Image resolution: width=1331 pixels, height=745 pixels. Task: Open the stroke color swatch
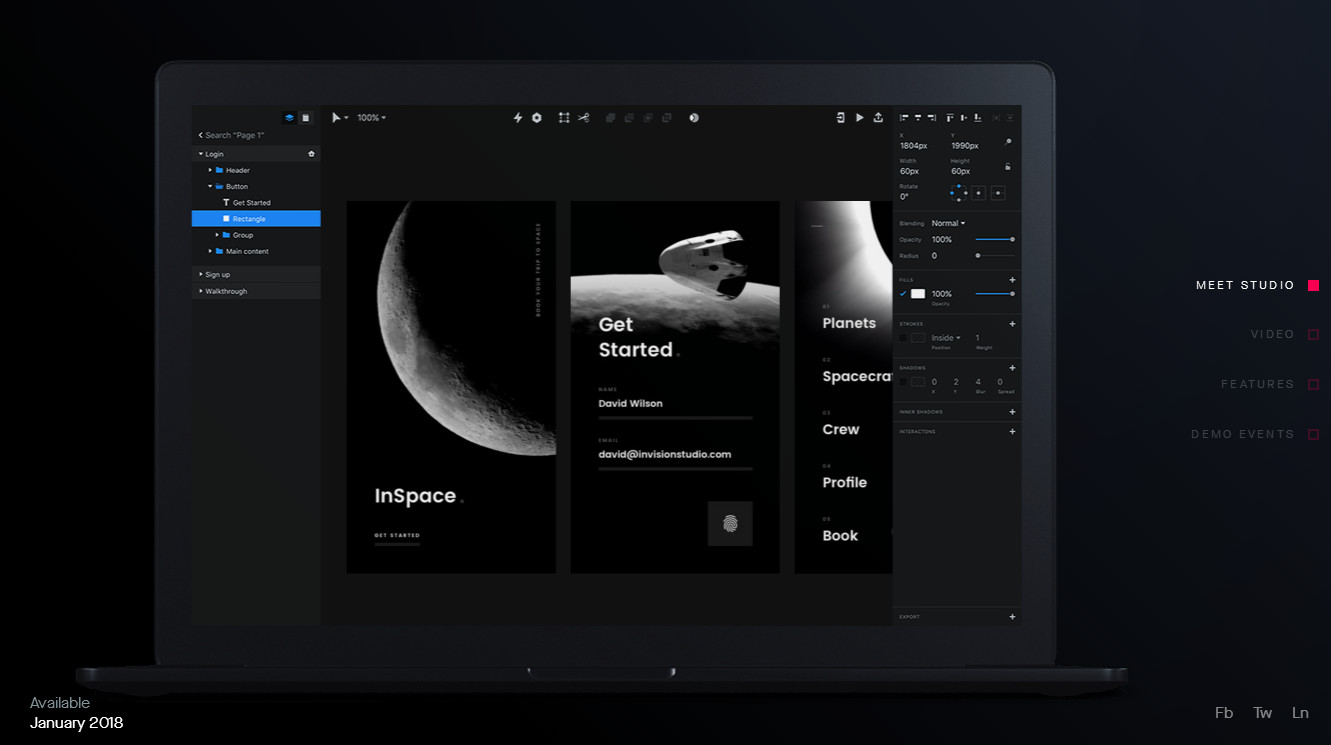pyautogui.click(x=918, y=338)
